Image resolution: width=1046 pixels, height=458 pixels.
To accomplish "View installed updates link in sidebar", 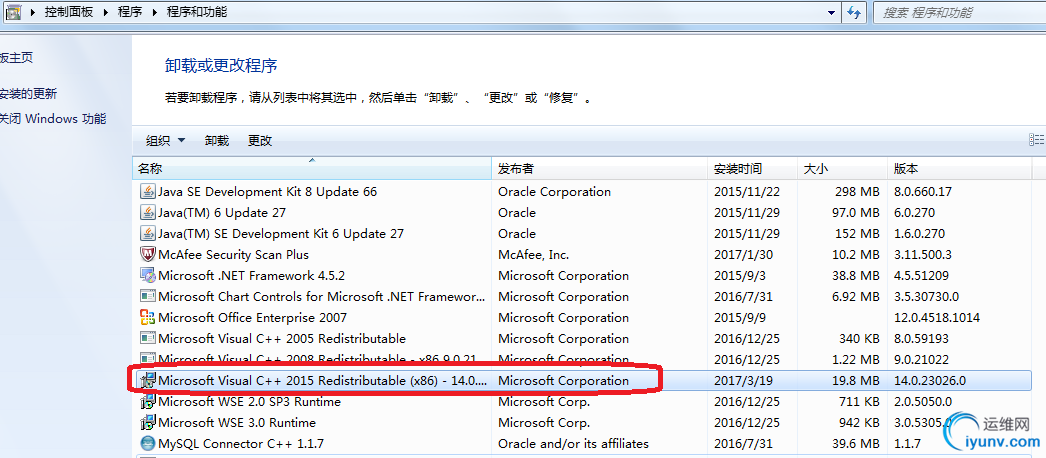I will [28, 93].
